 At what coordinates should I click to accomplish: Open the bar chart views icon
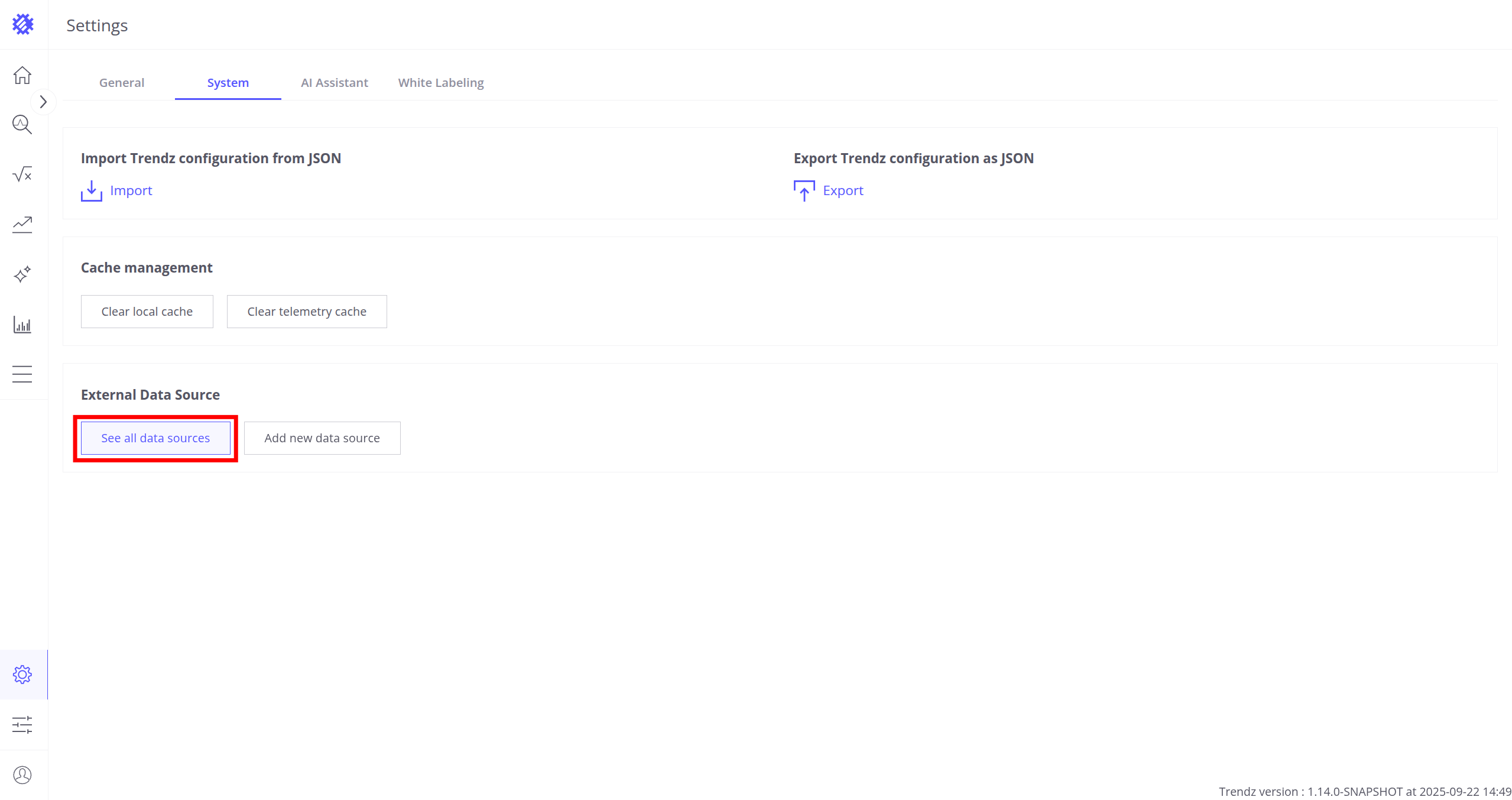tap(22, 325)
